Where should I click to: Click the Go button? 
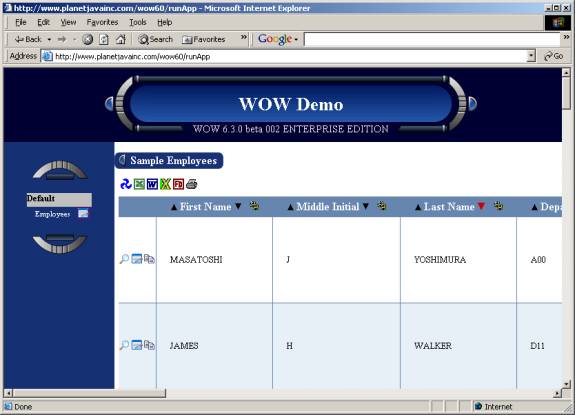pyautogui.click(x=554, y=56)
